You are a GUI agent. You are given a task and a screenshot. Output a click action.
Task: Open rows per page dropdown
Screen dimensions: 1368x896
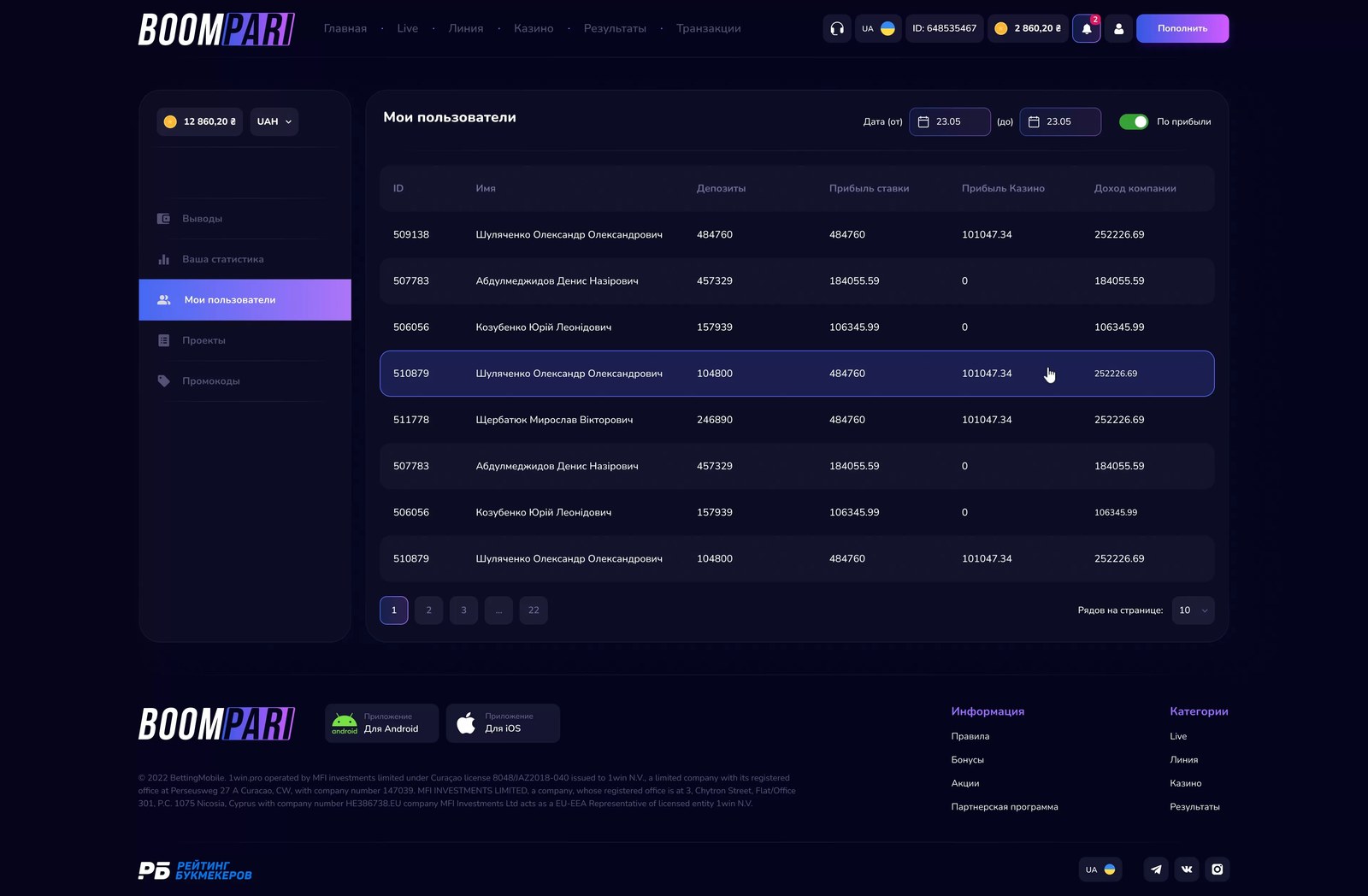click(1193, 610)
